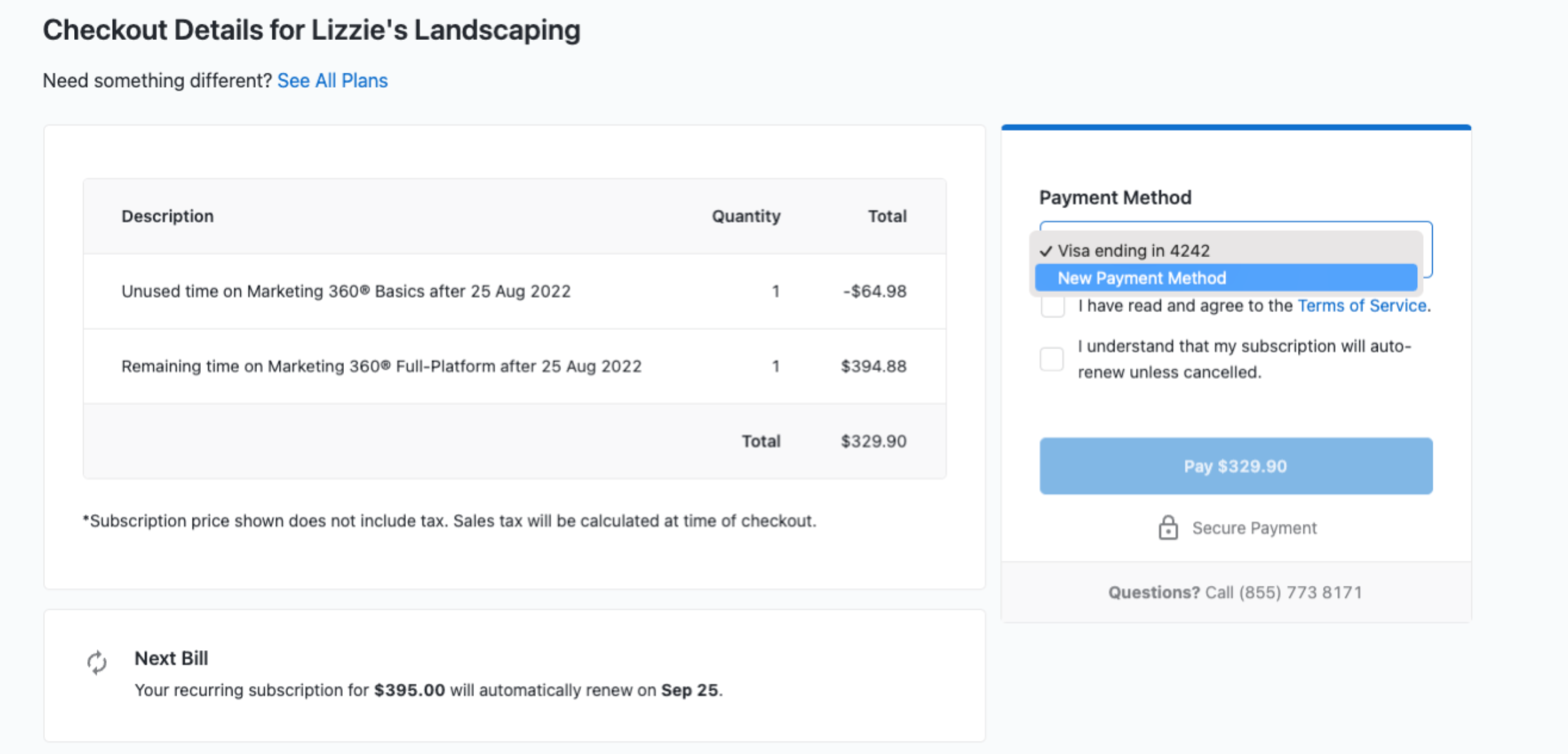The width and height of the screenshot is (1568, 754).
Task: Click the Unused time on Basics row
Action: (346, 291)
